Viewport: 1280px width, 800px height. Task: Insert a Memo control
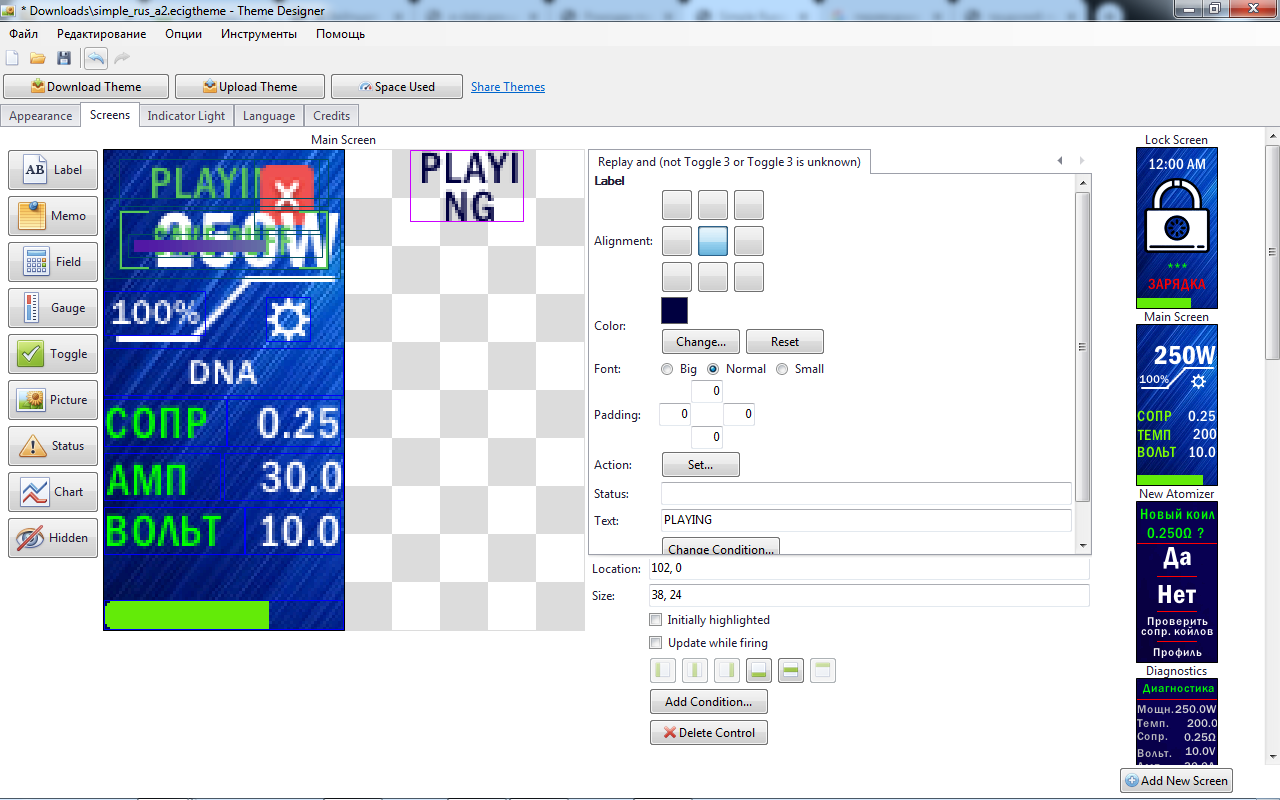54,216
